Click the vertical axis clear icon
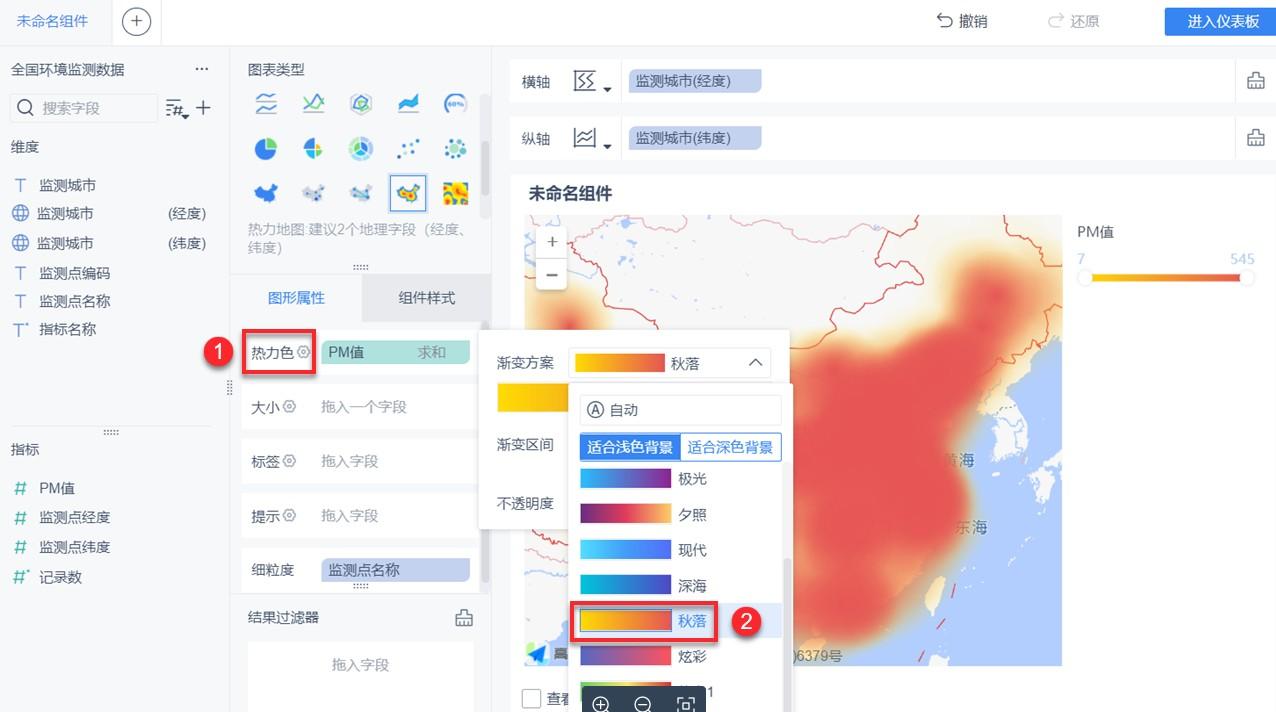The height and width of the screenshot is (712, 1276). 1256,138
